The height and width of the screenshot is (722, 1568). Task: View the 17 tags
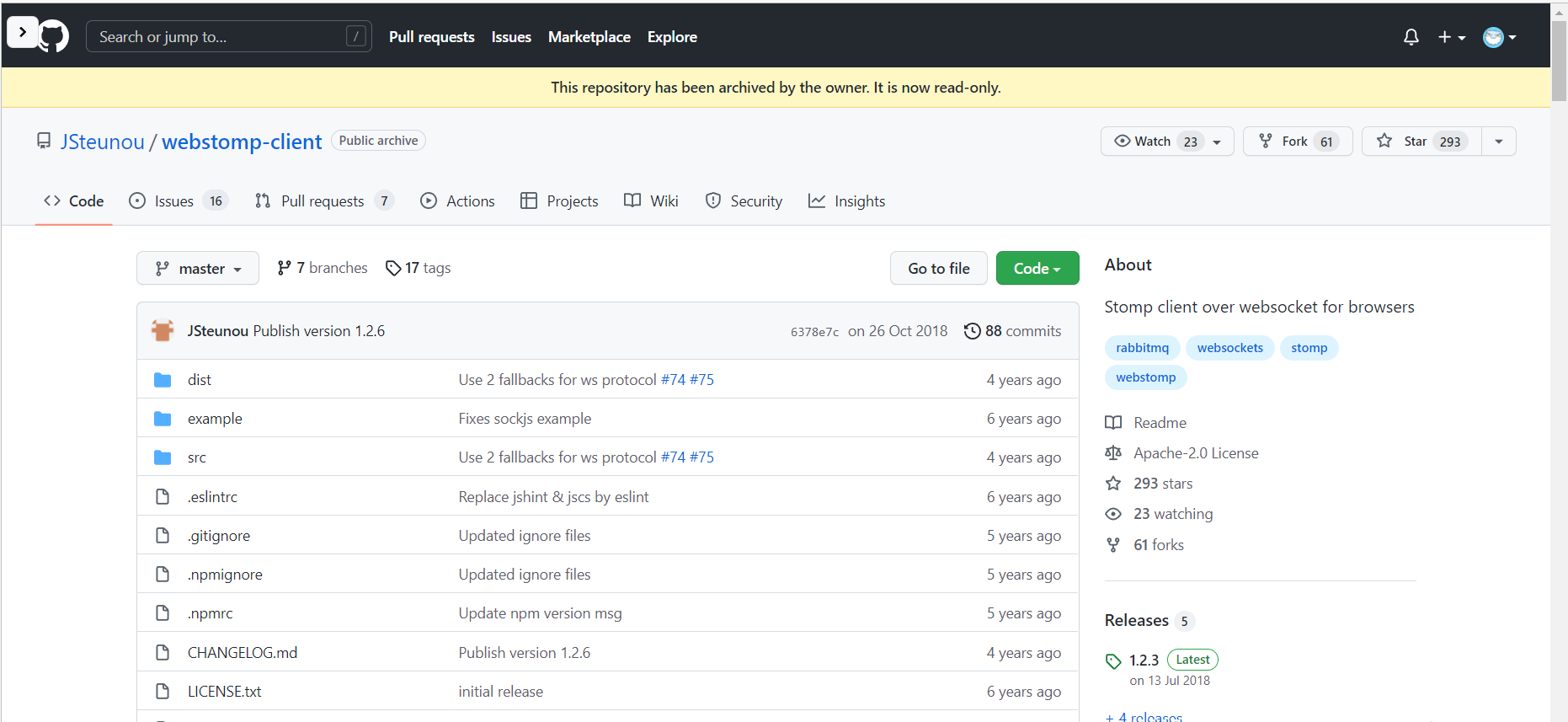(419, 268)
